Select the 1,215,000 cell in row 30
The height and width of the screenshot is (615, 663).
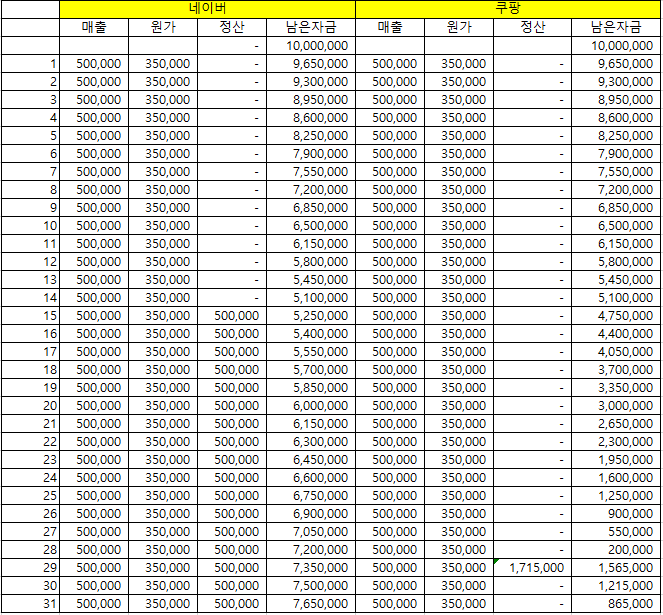pos(616,586)
